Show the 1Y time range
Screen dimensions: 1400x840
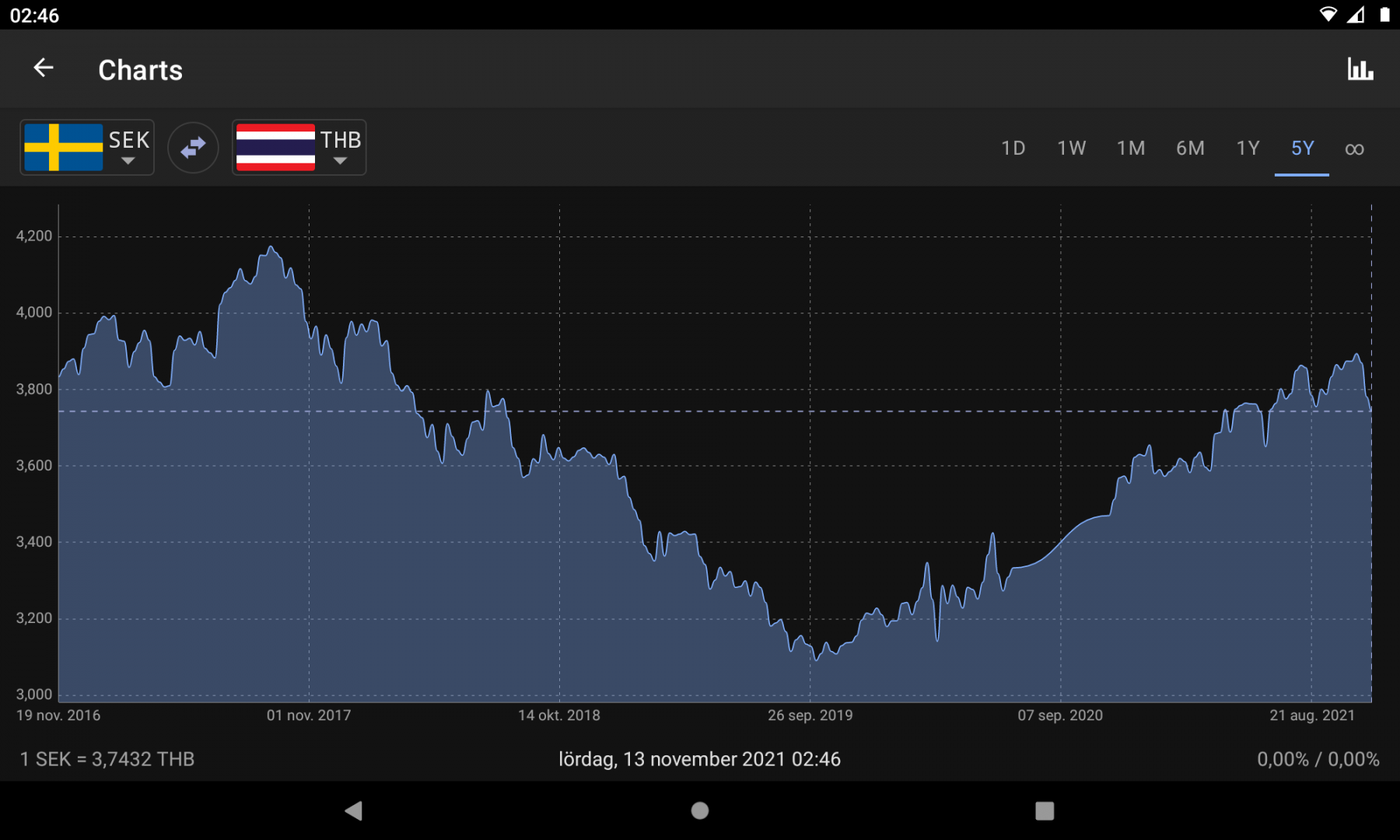(1248, 148)
